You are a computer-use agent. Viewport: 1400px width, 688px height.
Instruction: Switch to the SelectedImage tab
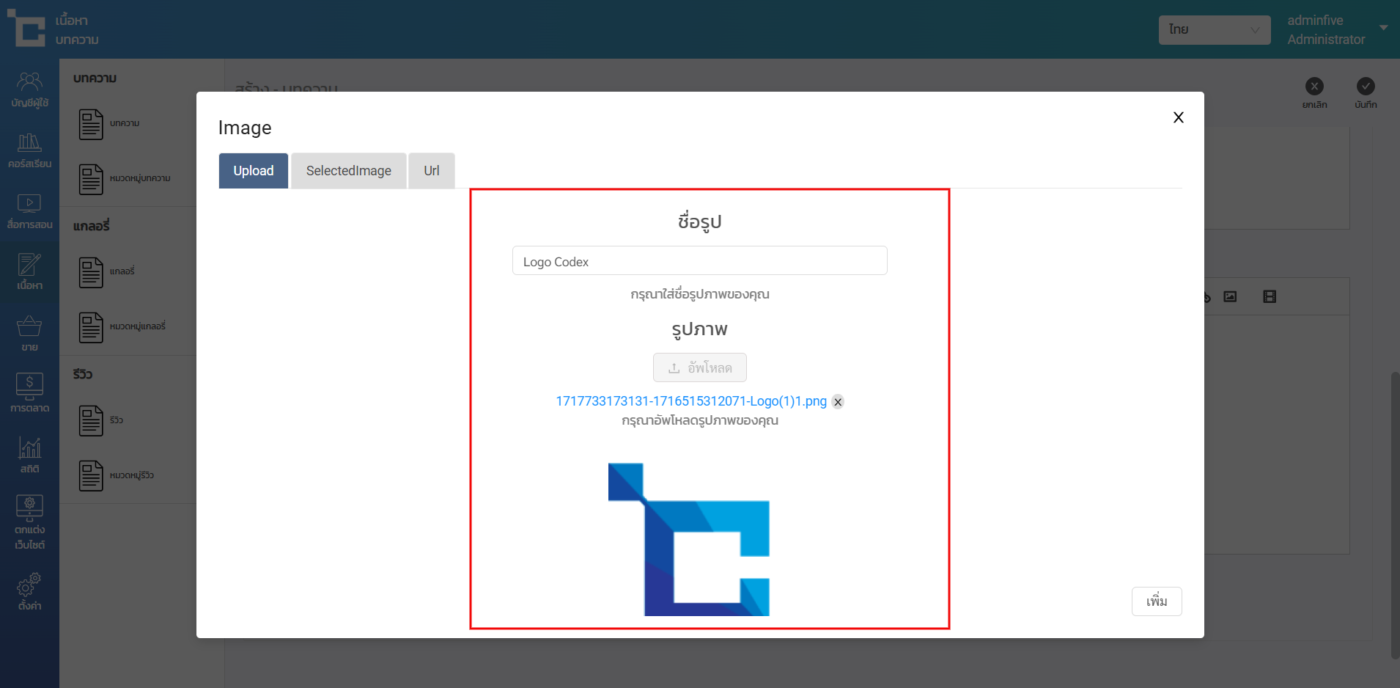[x=348, y=171]
